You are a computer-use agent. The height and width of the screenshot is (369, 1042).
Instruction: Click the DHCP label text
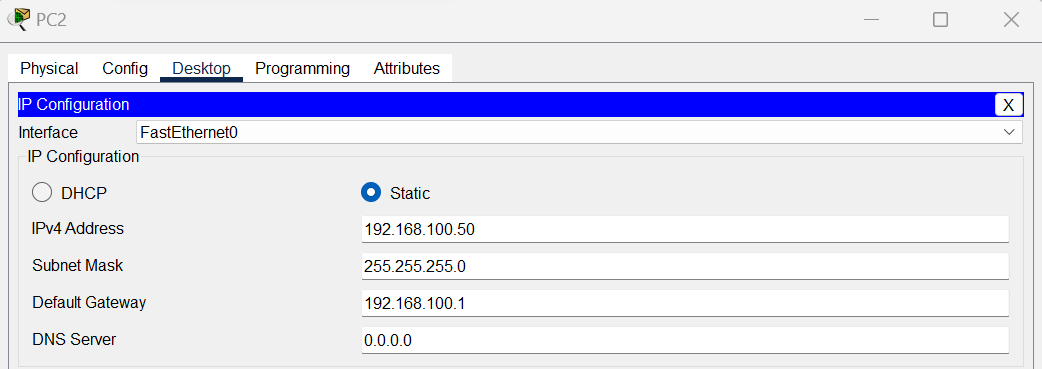tap(84, 193)
